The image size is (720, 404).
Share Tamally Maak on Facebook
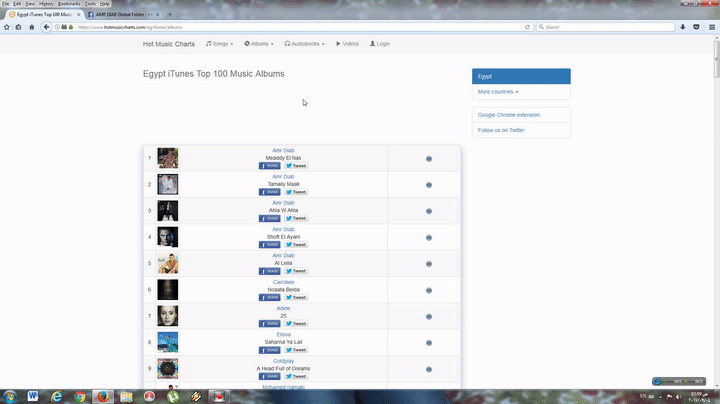click(x=270, y=192)
